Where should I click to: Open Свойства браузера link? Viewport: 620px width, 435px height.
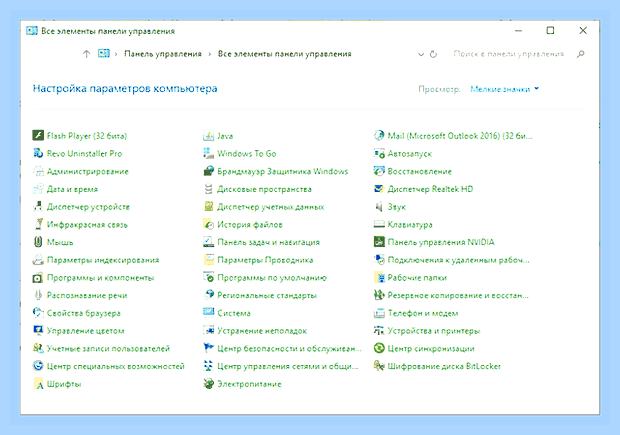pyautogui.click(x=83, y=313)
